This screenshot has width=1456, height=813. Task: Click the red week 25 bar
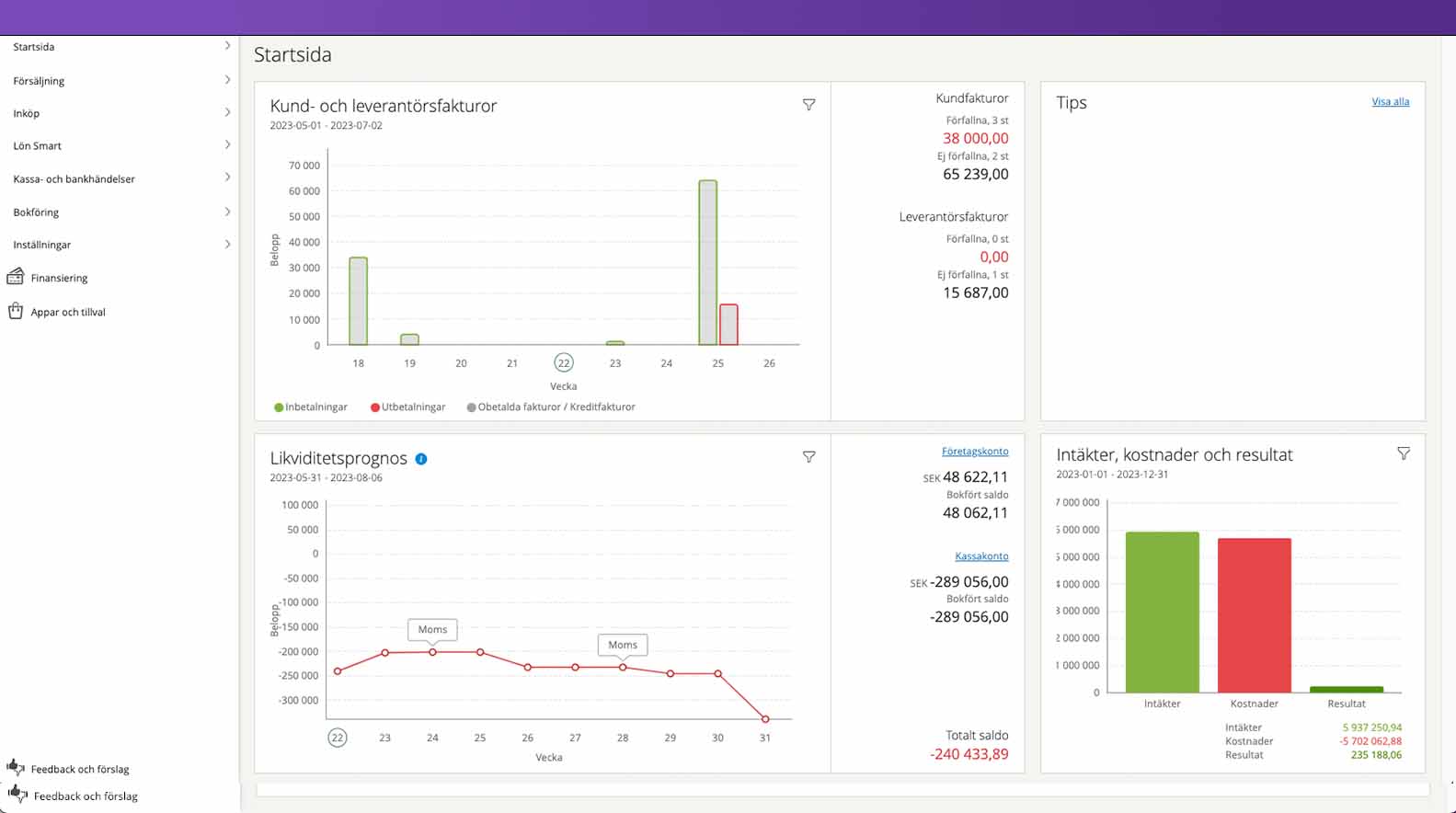(728, 325)
